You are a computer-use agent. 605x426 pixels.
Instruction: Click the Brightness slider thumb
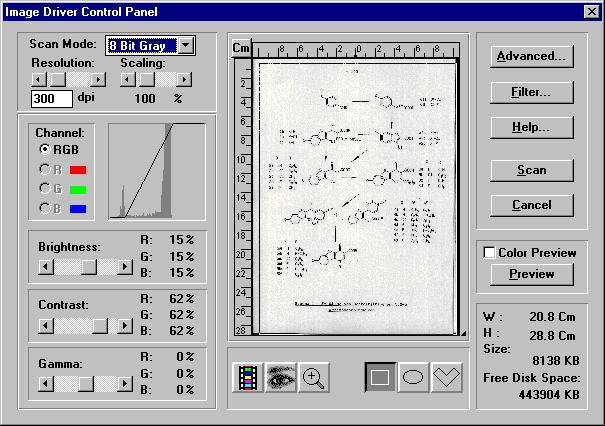point(89,266)
